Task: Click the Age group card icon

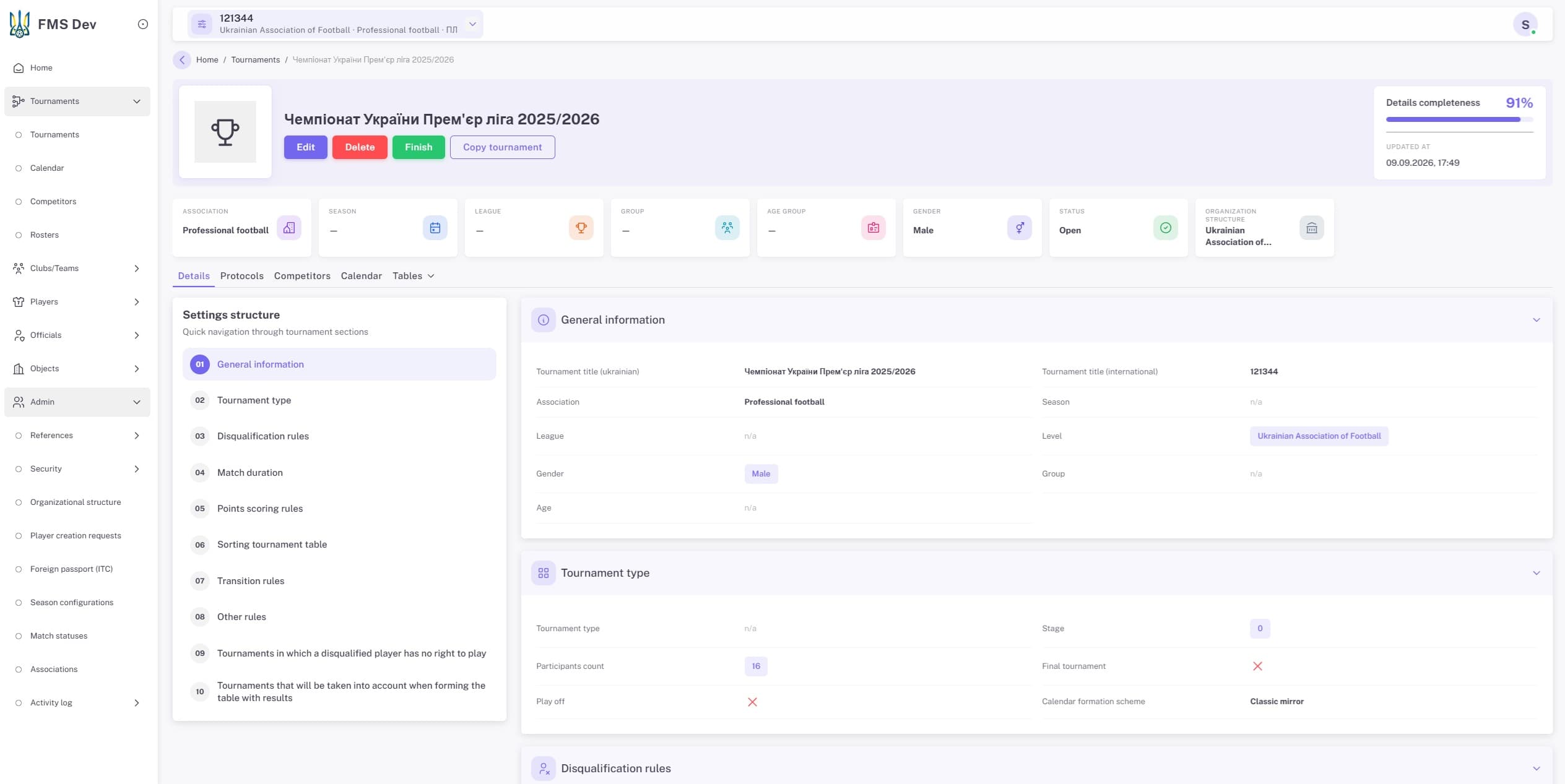Action: click(x=874, y=228)
